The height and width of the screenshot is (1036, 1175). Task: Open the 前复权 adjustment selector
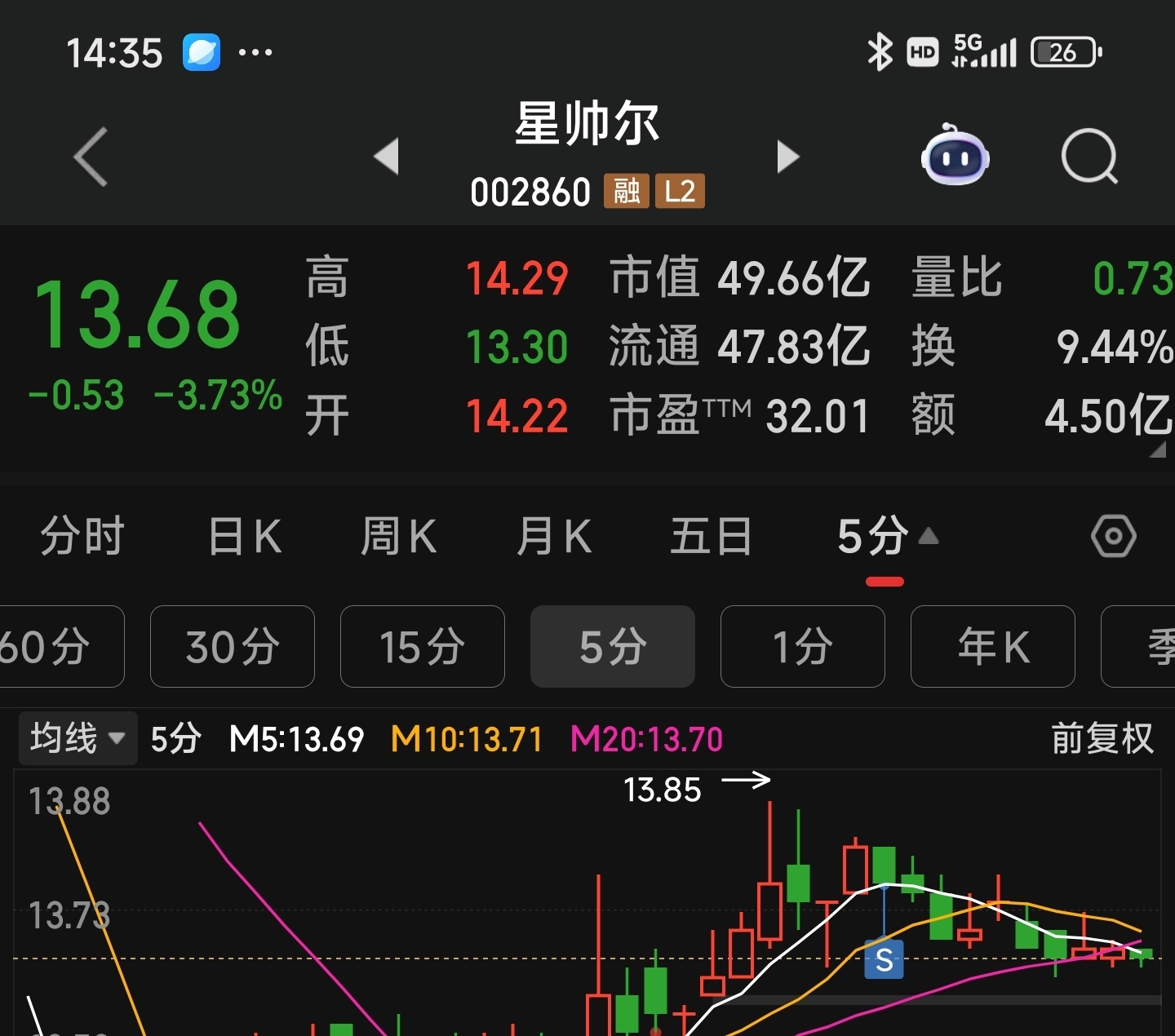tap(1102, 738)
